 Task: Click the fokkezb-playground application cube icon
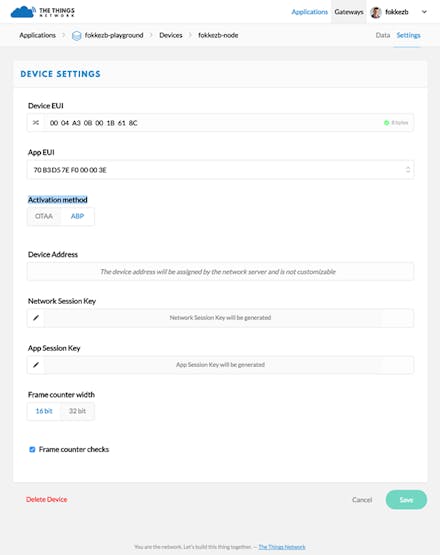pos(76,35)
